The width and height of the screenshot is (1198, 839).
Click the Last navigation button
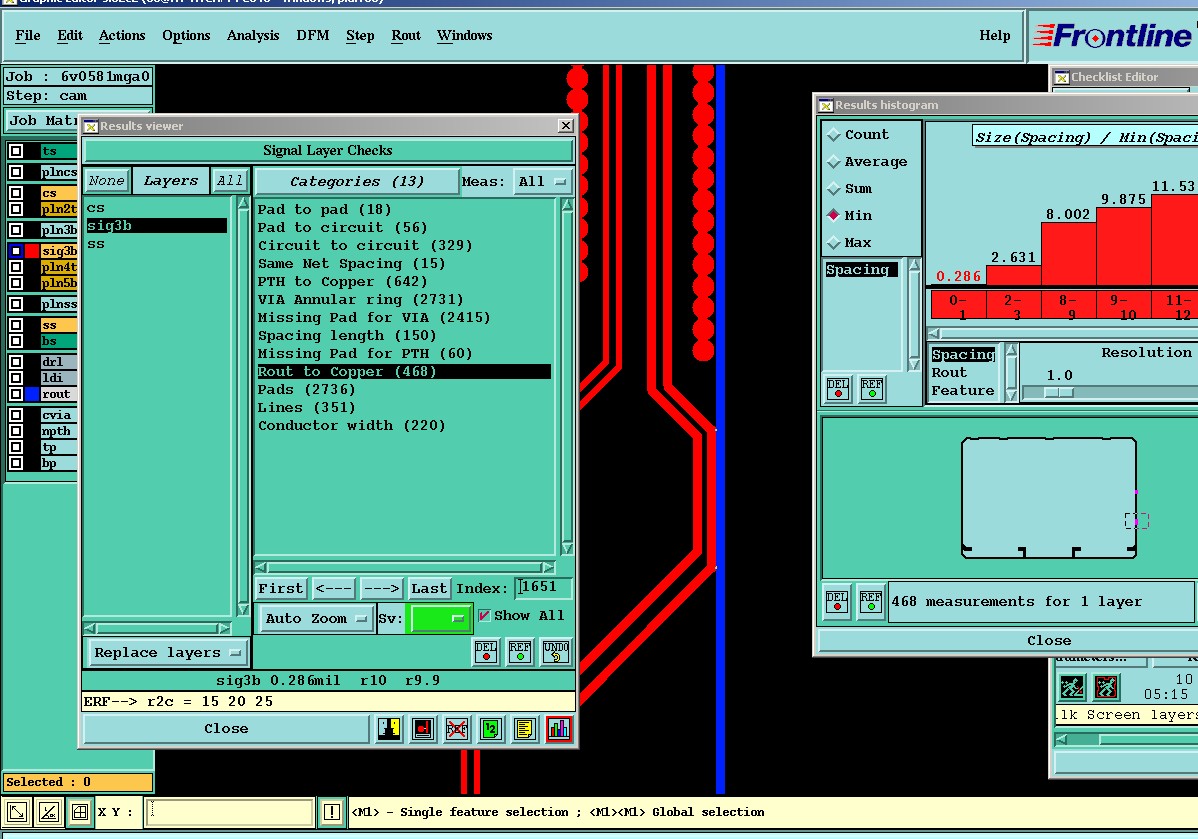point(429,589)
